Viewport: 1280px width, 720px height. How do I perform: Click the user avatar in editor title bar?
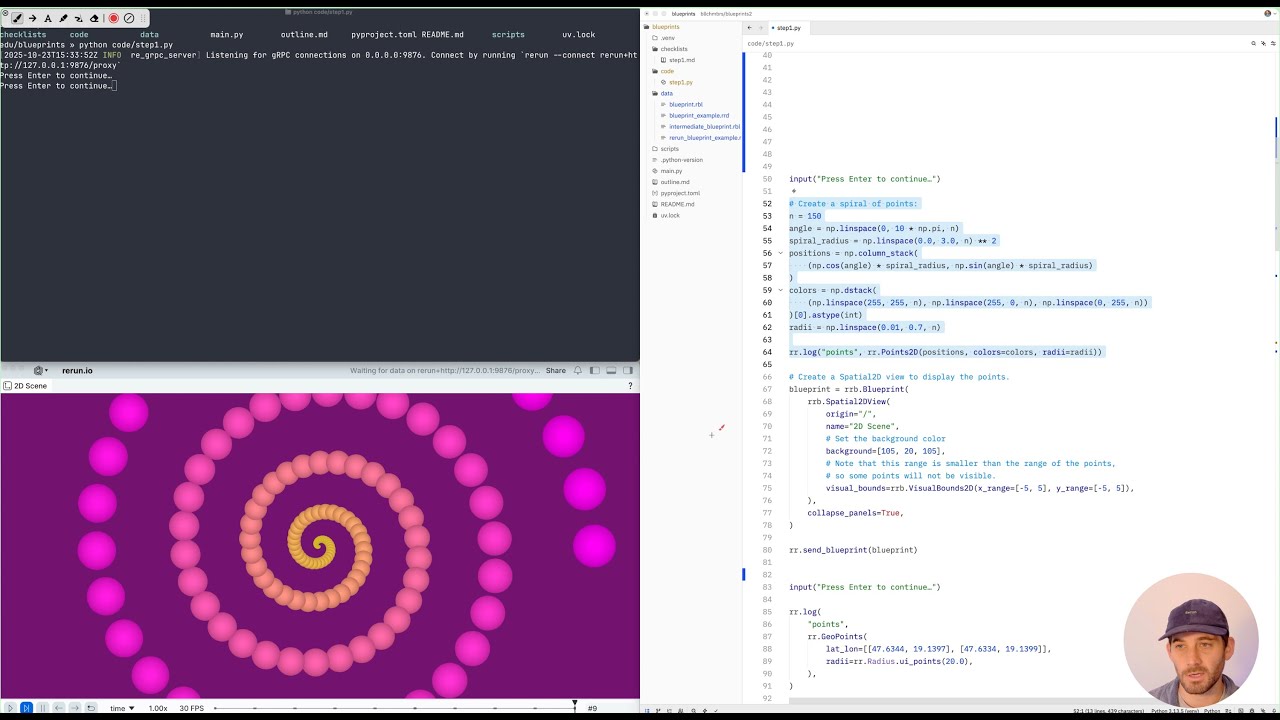pyautogui.click(x=1269, y=14)
